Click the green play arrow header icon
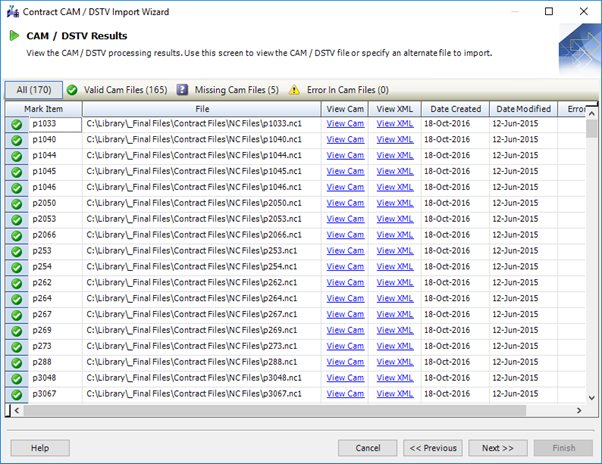 coord(14,36)
